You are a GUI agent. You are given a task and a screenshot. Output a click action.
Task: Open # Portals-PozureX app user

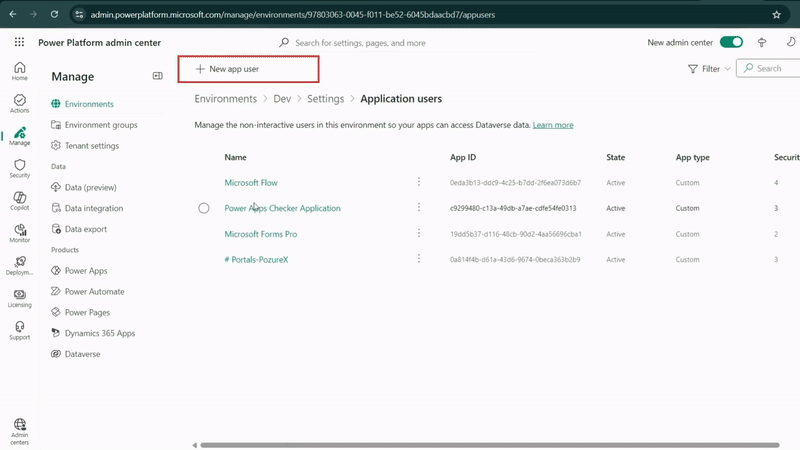[x=256, y=260]
